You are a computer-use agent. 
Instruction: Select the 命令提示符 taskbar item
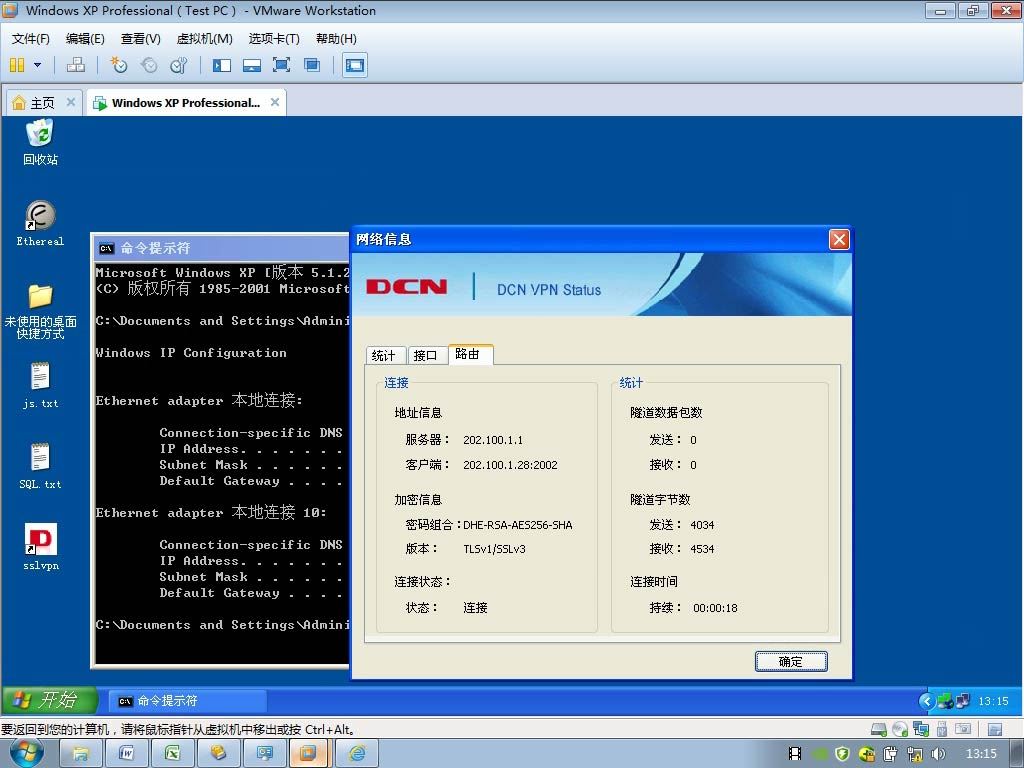click(x=187, y=701)
